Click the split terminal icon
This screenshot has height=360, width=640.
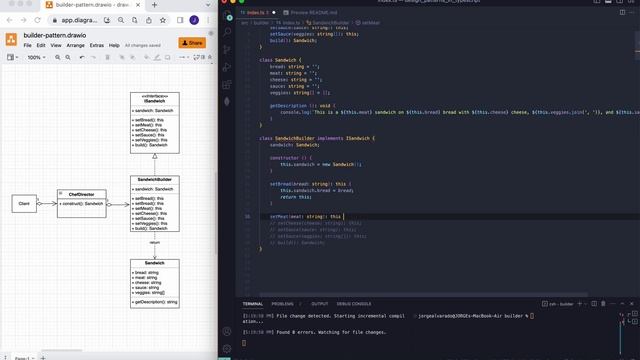[594, 304]
